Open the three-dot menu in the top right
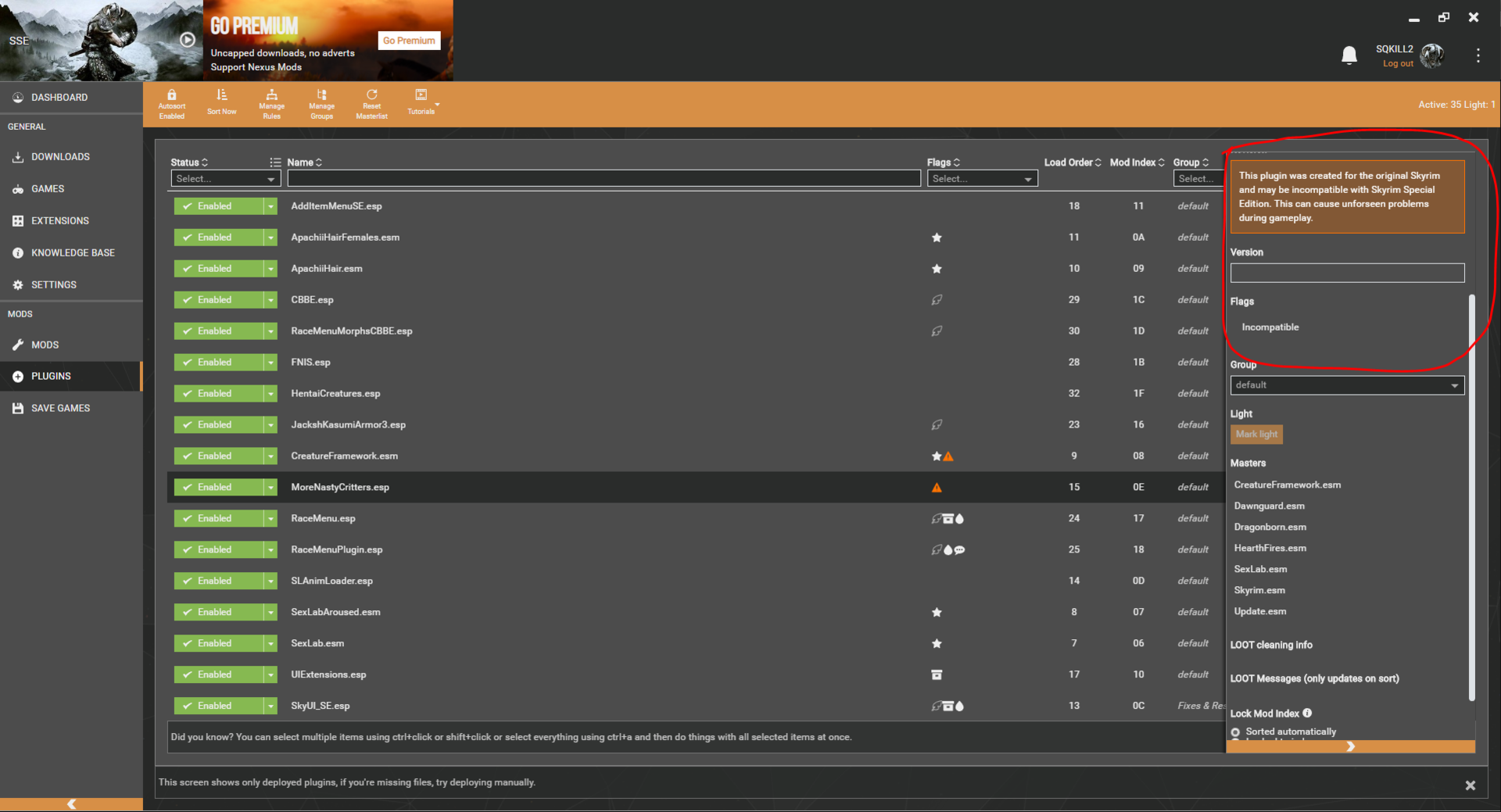Viewport: 1501px width, 812px height. click(x=1478, y=55)
